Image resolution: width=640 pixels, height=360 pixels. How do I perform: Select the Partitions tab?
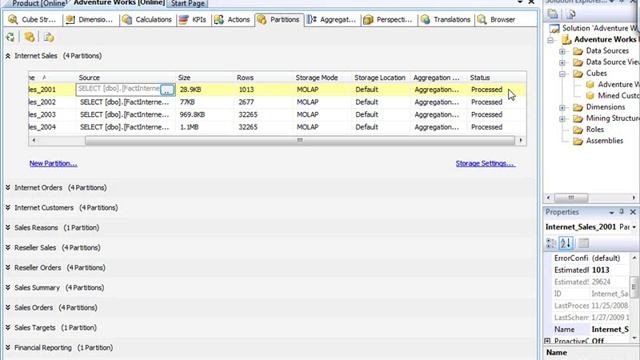click(279, 20)
